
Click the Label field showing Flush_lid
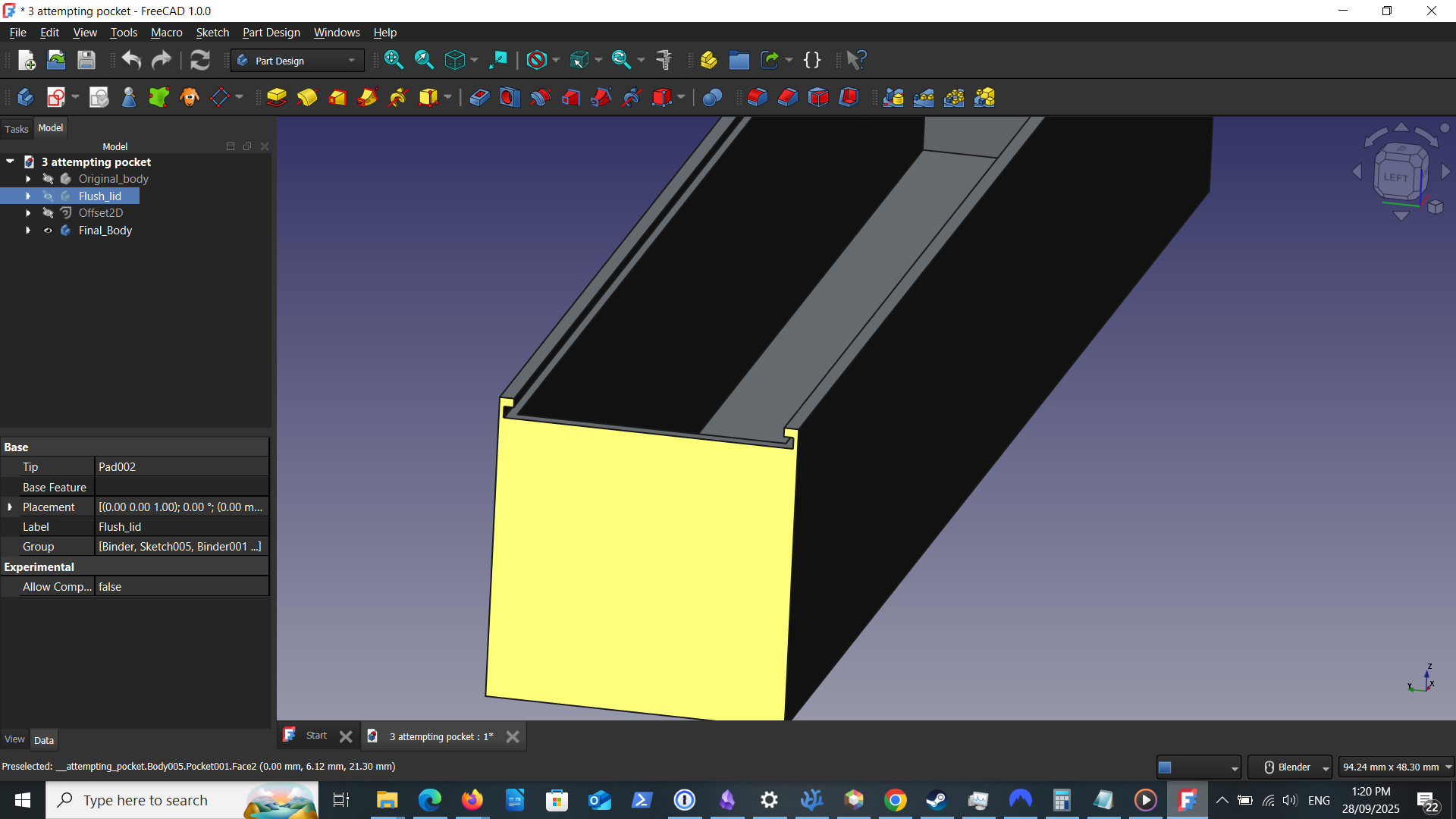[180, 527]
